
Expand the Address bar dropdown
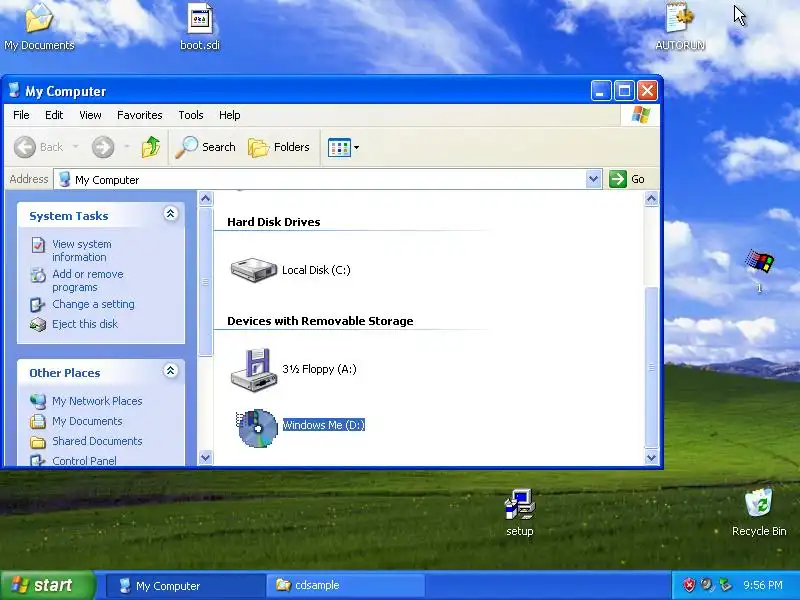click(593, 179)
